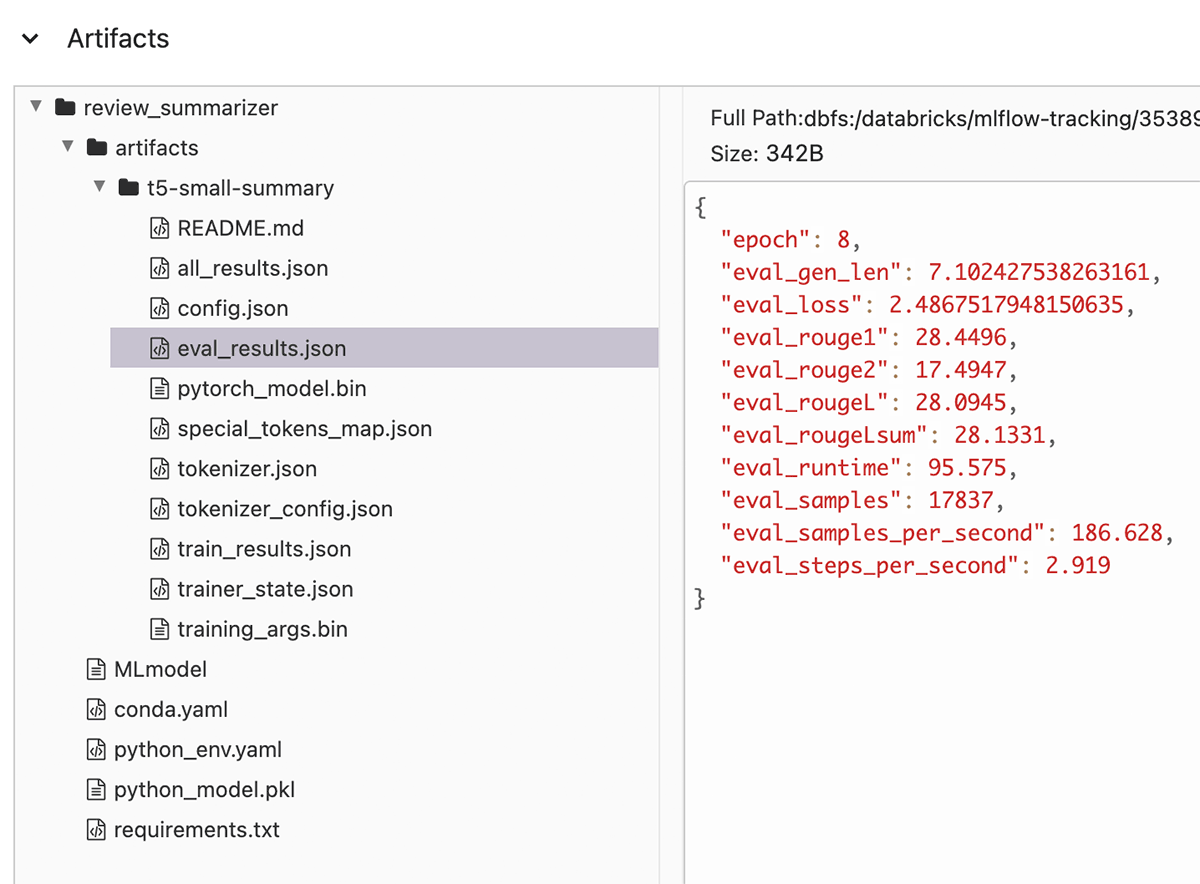Click the Full Path text of the artifact
Viewport: 1200px width, 884px height.
[950, 118]
